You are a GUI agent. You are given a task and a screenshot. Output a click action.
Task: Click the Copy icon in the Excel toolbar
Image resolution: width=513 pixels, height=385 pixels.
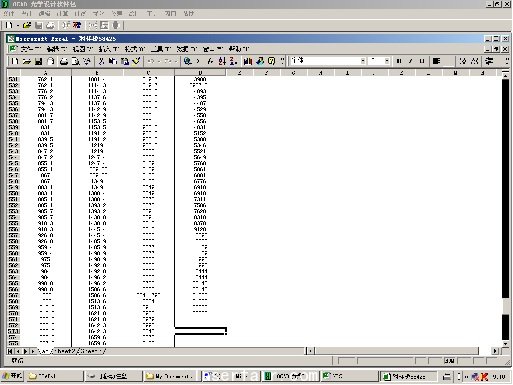click(x=113, y=61)
